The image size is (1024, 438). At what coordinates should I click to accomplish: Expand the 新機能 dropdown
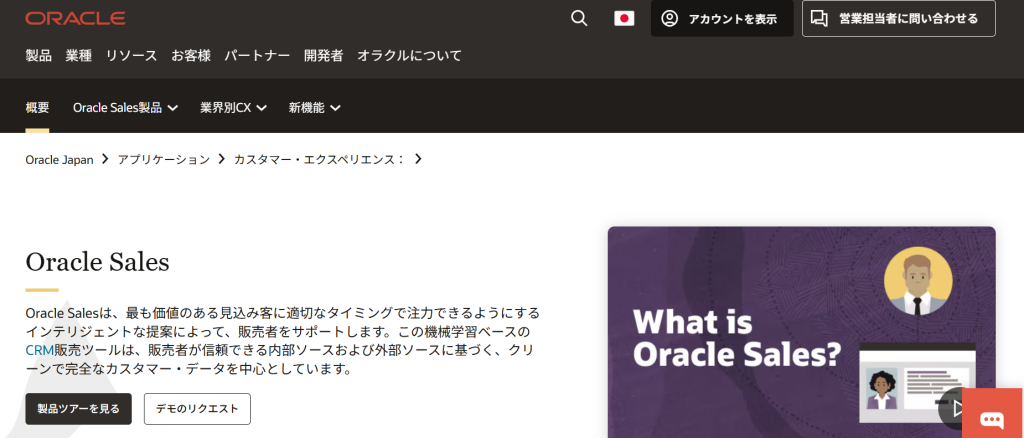tap(315, 108)
